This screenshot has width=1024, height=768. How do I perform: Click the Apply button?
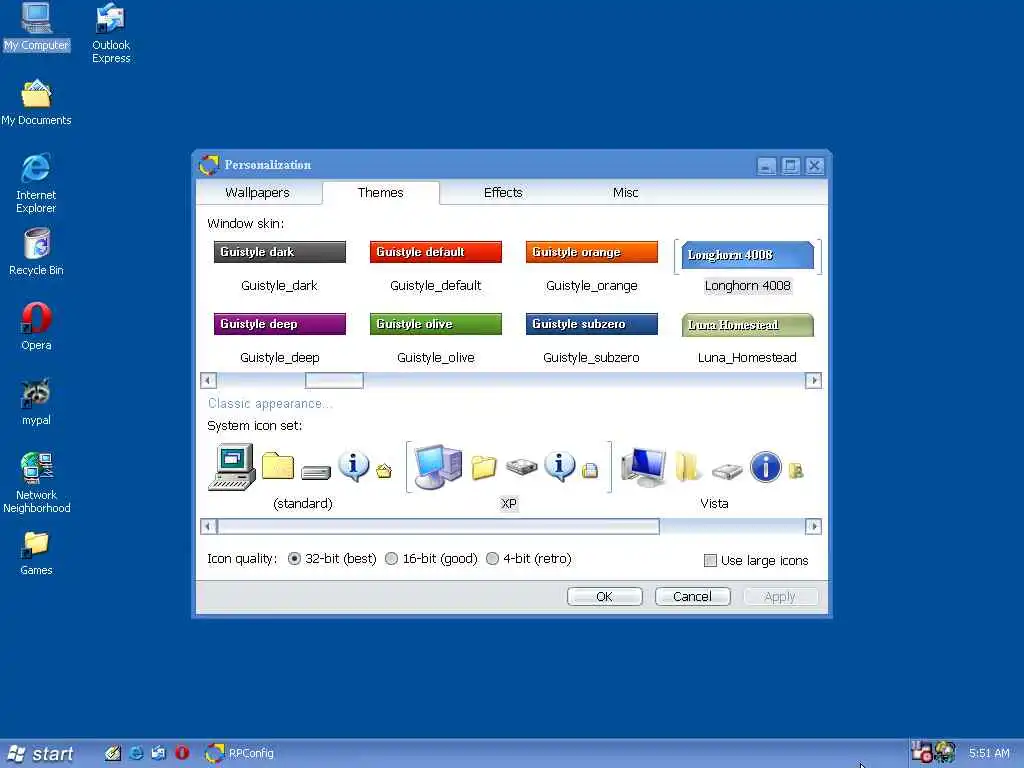click(x=780, y=596)
